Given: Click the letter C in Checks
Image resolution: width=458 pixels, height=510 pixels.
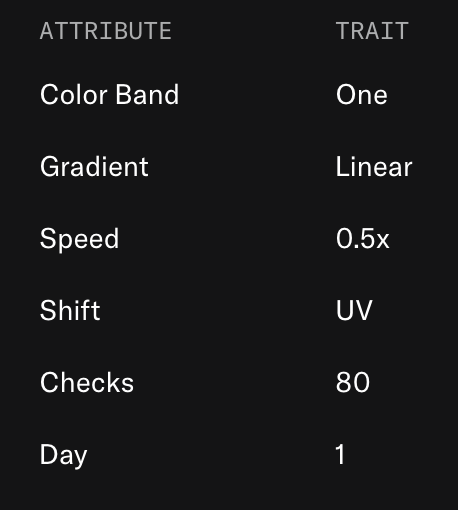Looking at the screenshot, I should pos(50,382).
